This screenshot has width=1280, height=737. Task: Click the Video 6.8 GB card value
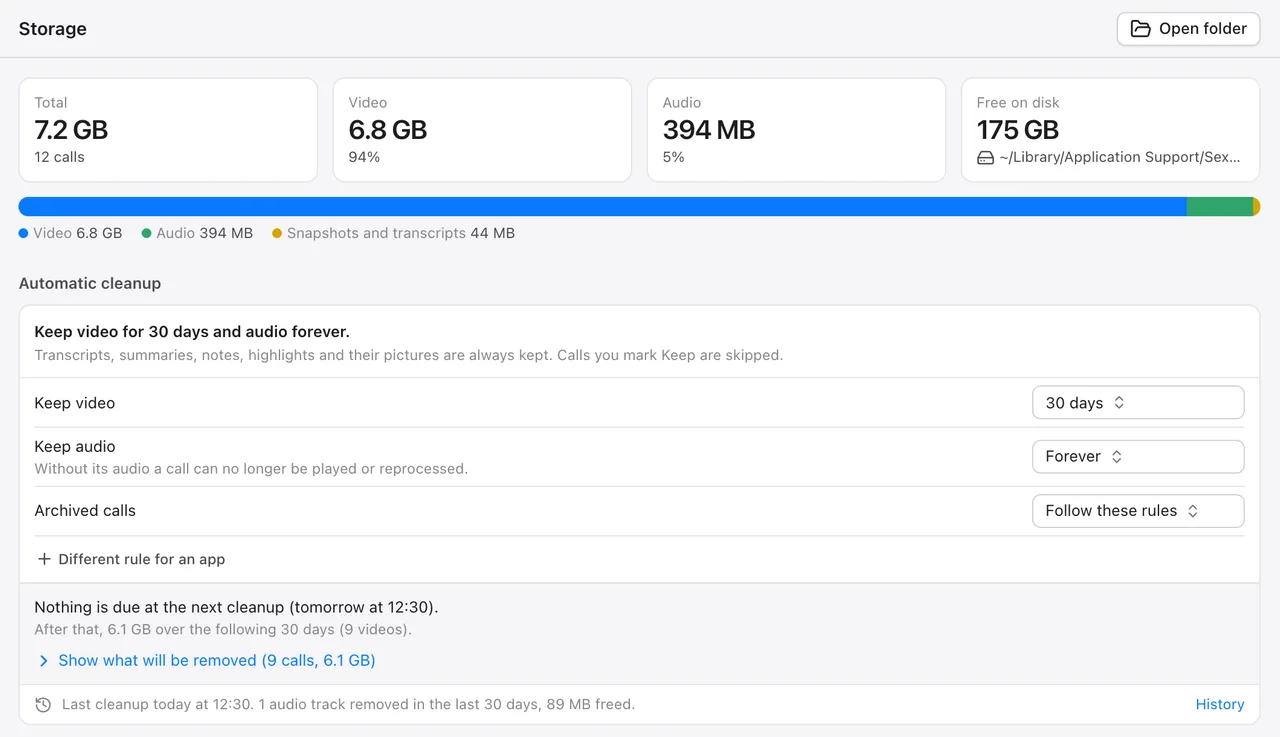[x=388, y=130]
